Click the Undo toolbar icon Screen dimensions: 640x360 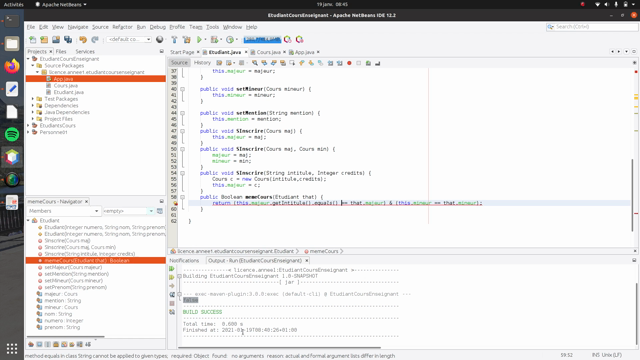pos(83,40)
